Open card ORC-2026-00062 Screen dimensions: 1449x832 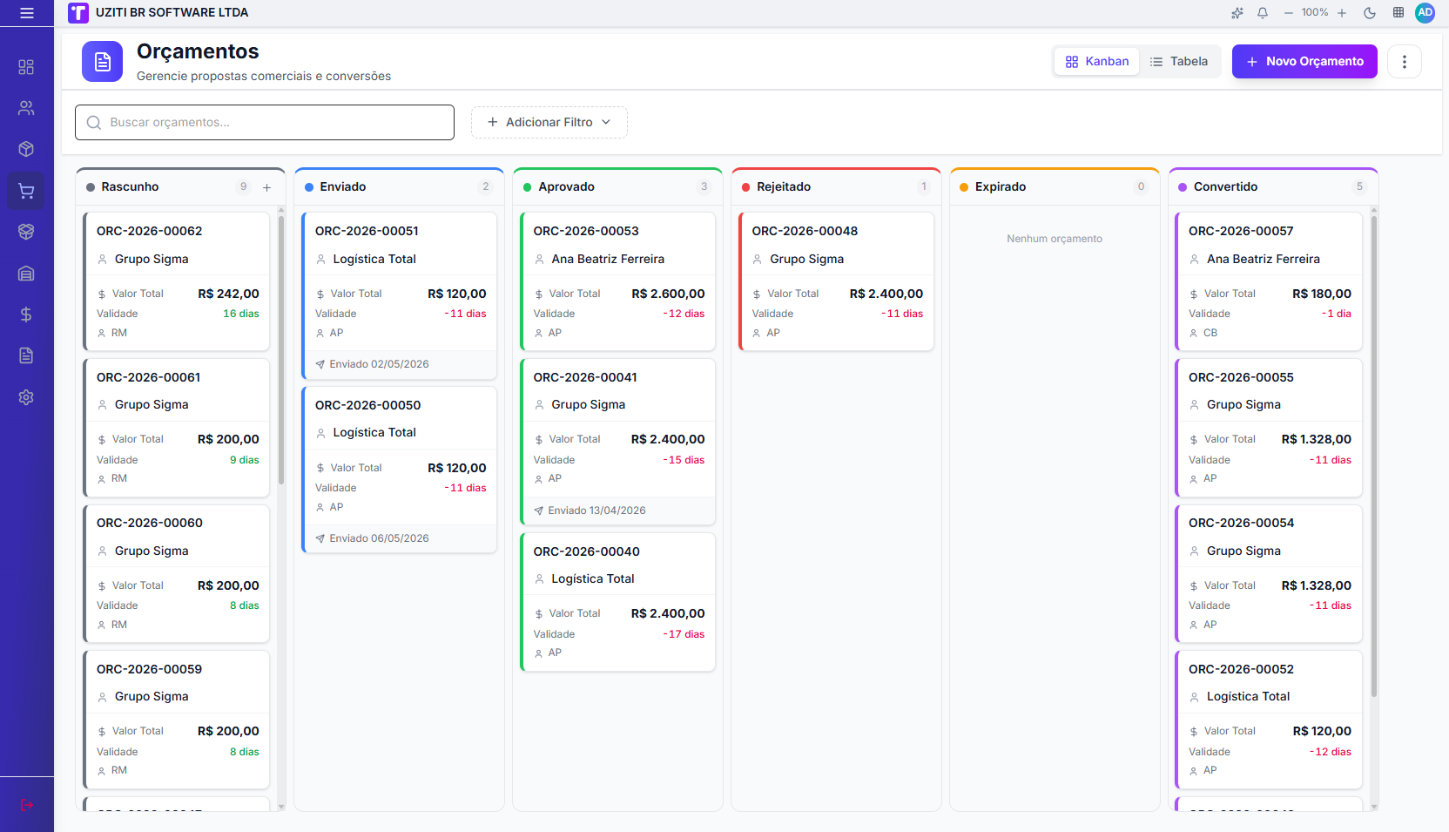click(x=177, y=281)
